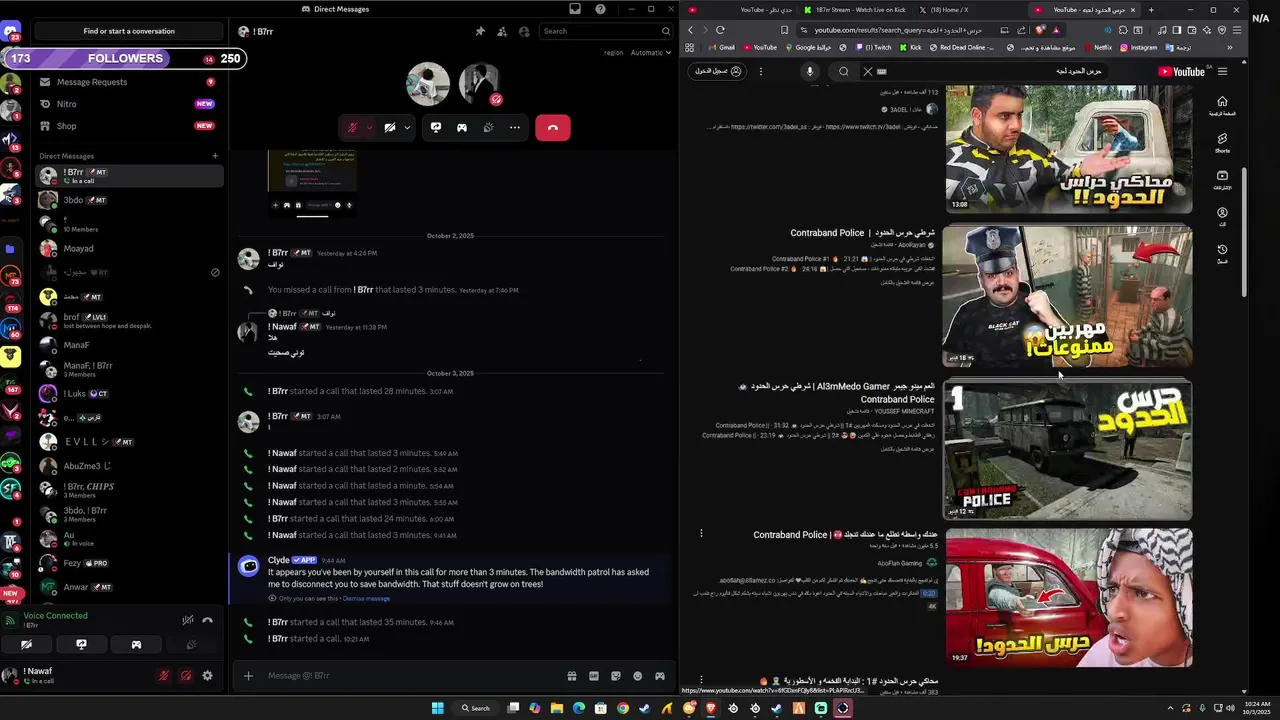Open camera options arrow in call bar
Viewport: 1280px width, 720px height.
tap(407, 128)
